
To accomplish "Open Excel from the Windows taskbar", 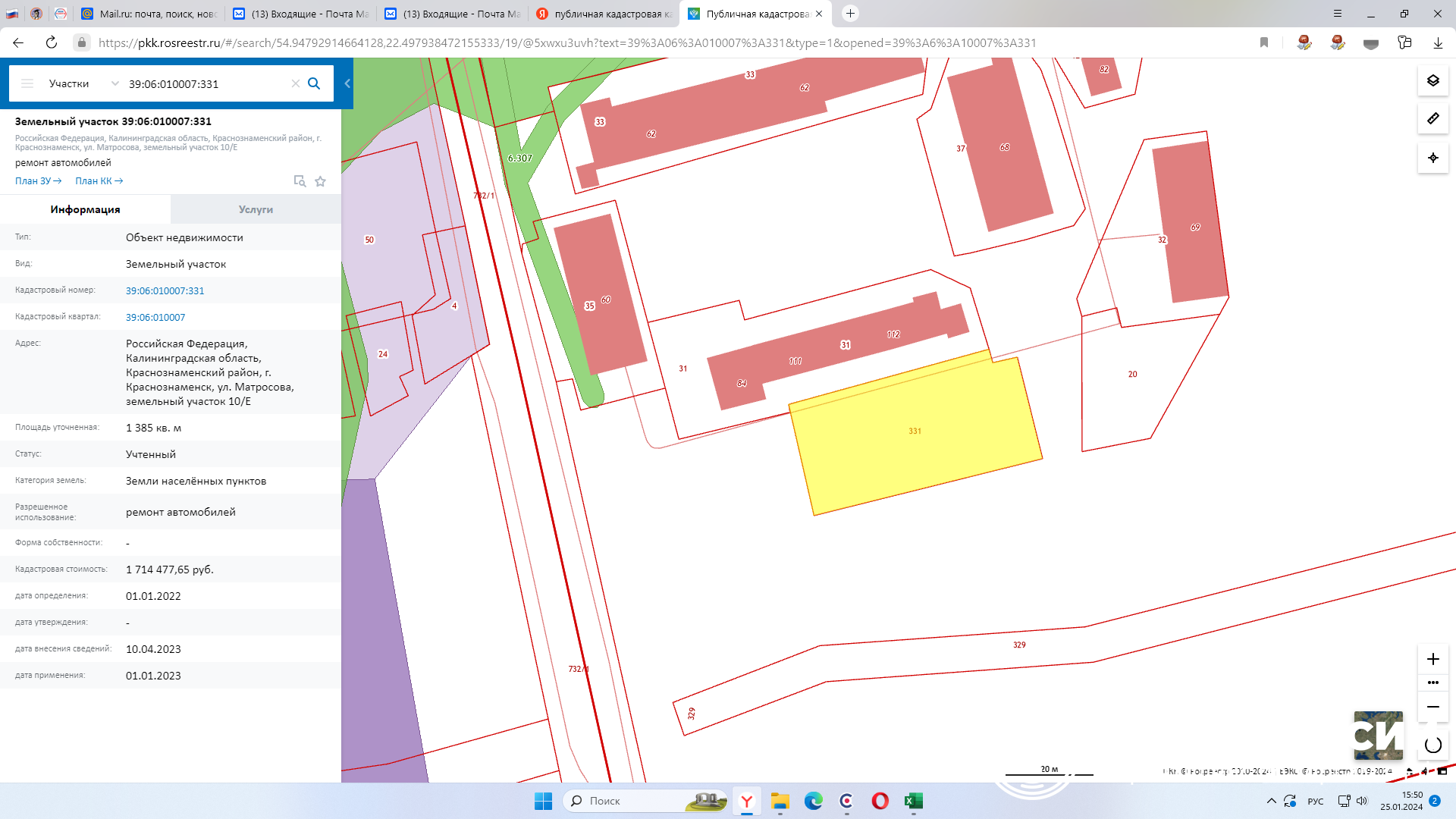I will point(913,801).
